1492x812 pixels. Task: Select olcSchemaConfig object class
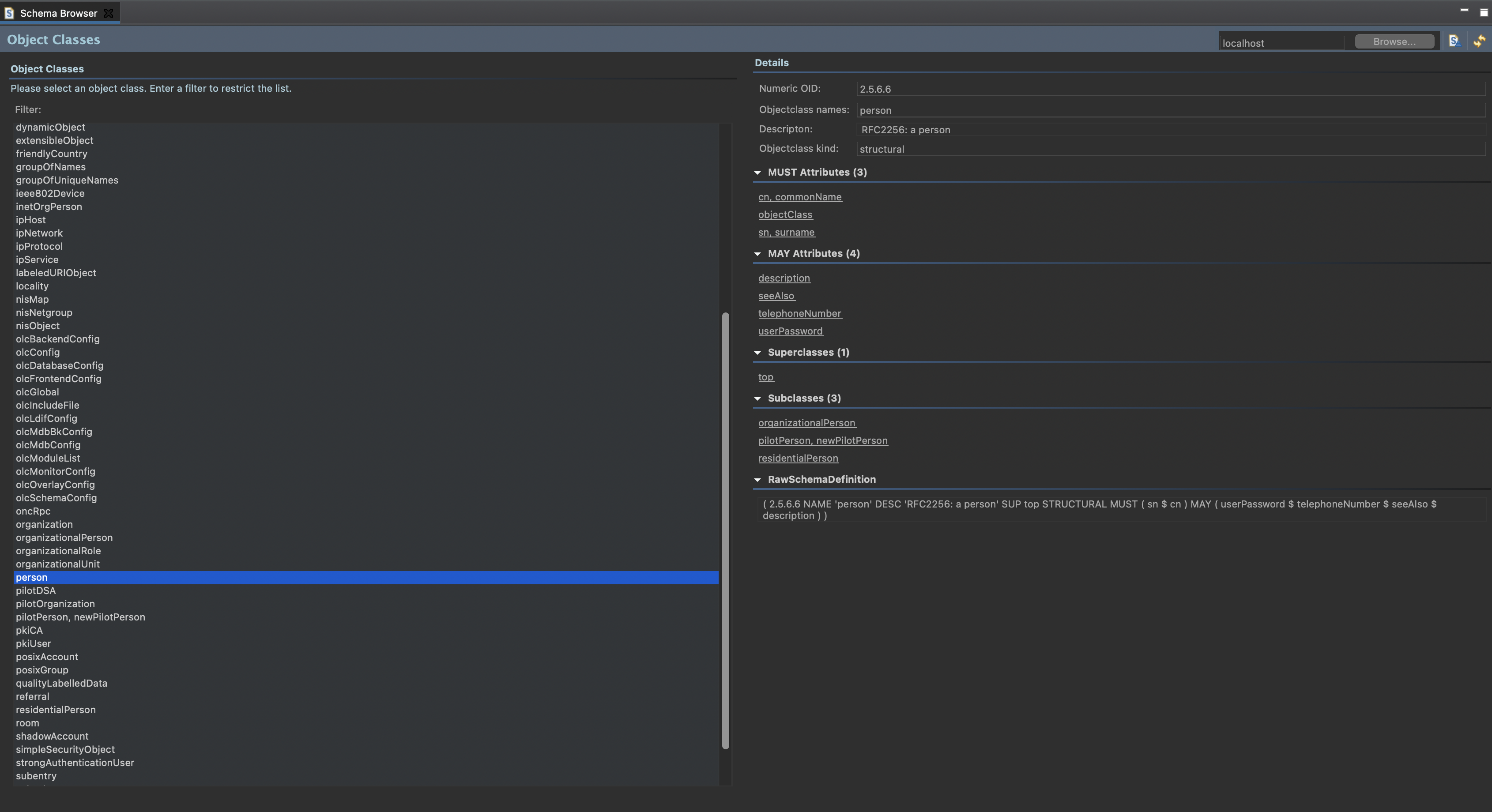pos(366,498)
